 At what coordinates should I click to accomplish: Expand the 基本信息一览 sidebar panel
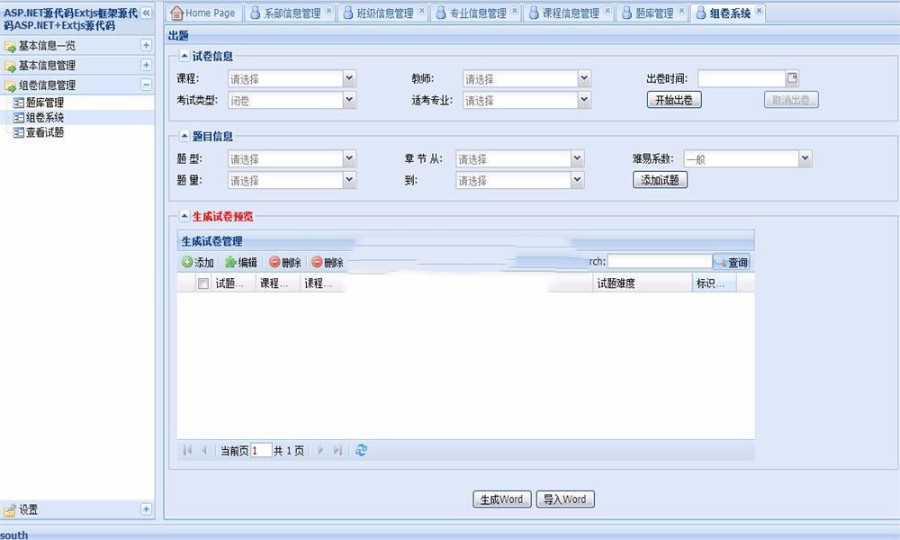point(146,45)
